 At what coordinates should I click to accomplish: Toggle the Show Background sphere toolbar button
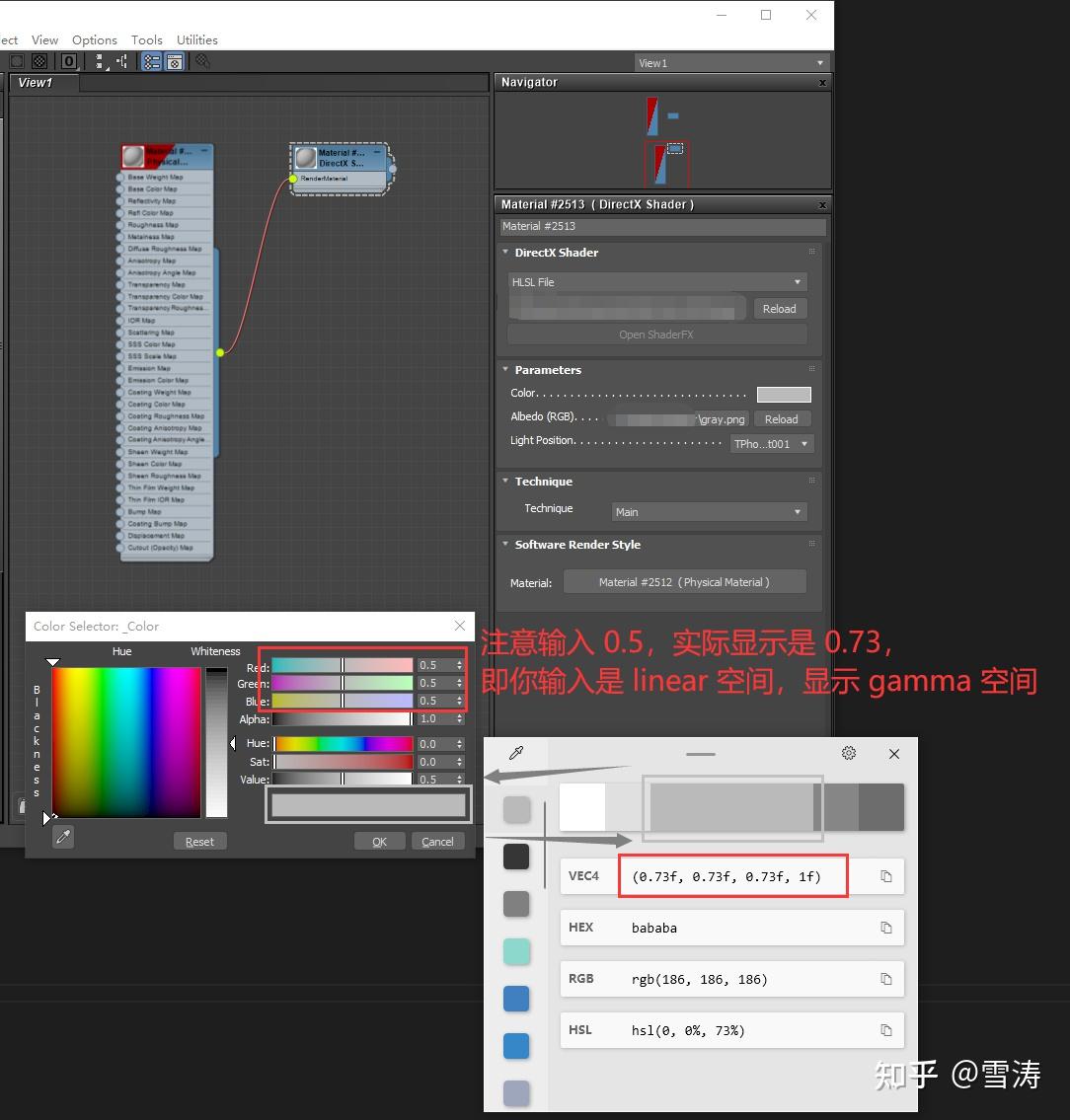point(39,61)
